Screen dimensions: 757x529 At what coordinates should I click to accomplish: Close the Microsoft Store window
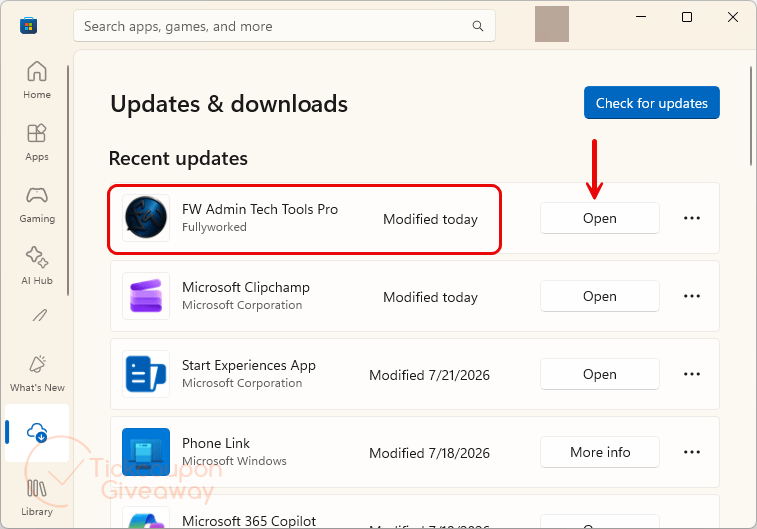tap(733, 17)
